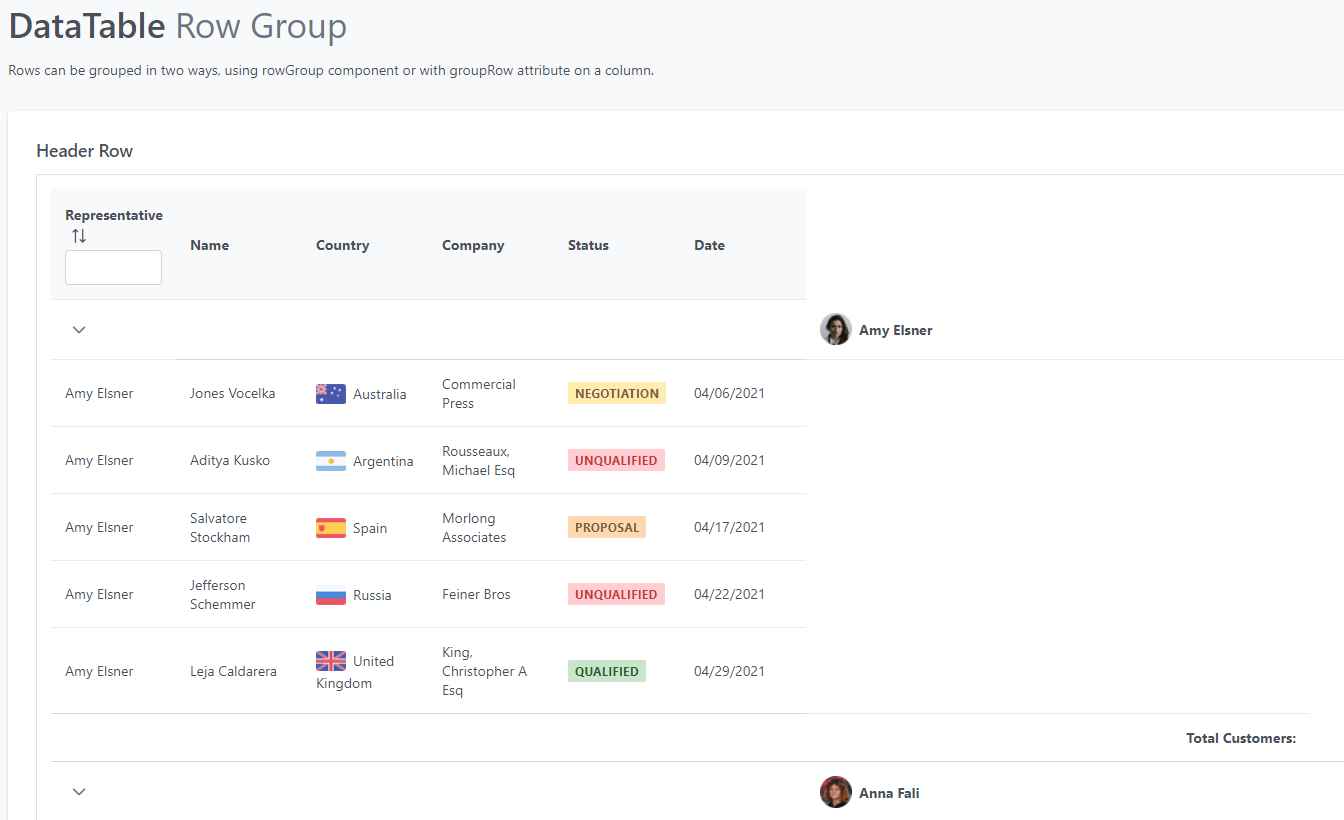This screenshot has height=820, width=1344.
Task: Click the Status column header
Action: click(588, 245)
